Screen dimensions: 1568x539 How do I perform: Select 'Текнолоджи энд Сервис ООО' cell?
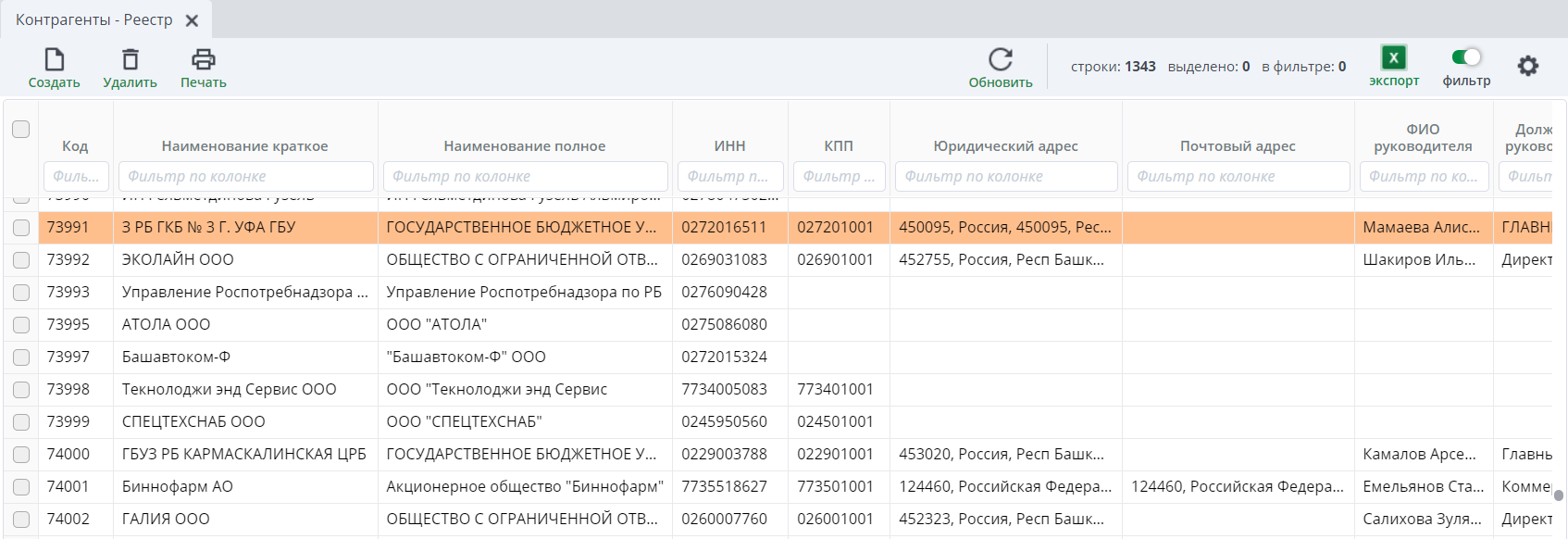[x=245, y=390]
